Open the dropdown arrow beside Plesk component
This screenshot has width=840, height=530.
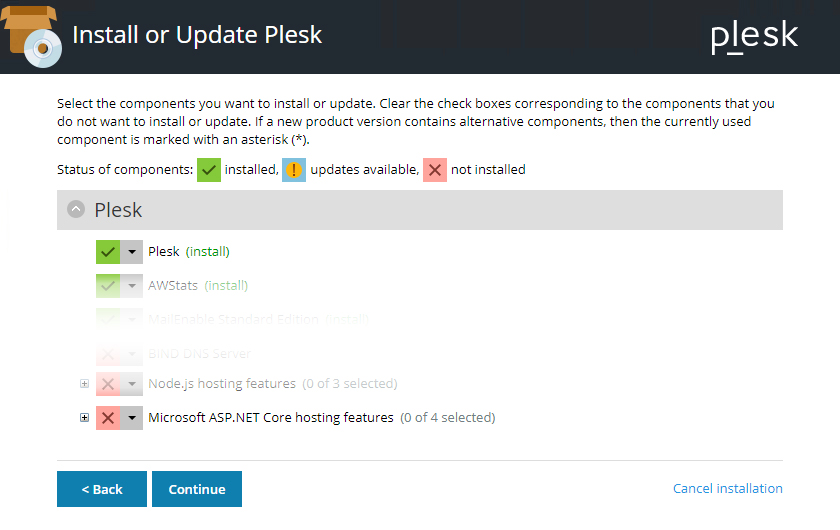(132, 252)
